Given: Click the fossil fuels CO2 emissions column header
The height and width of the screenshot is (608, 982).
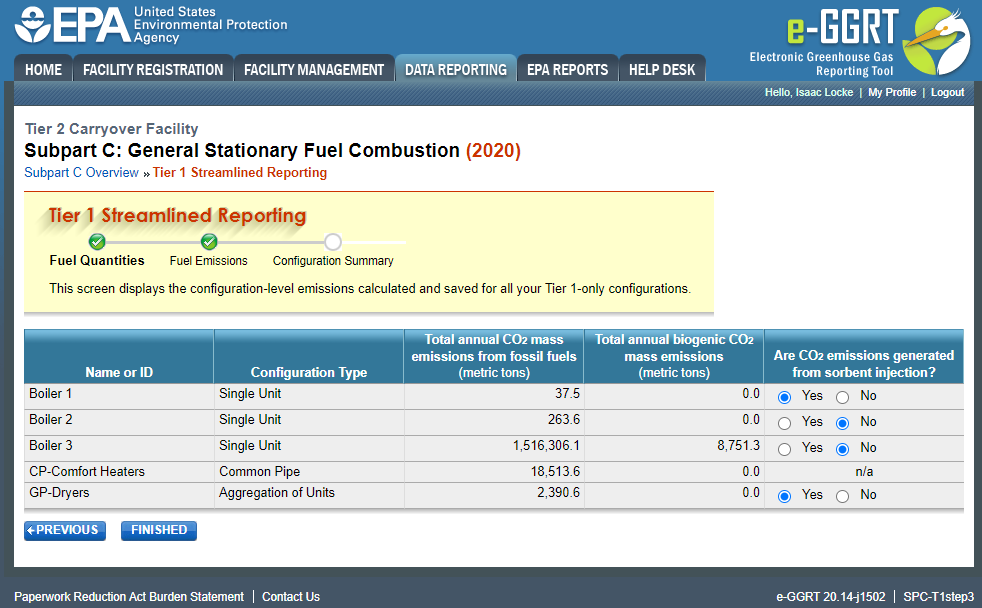Looking at the screenshot, I should click(494, 356).
